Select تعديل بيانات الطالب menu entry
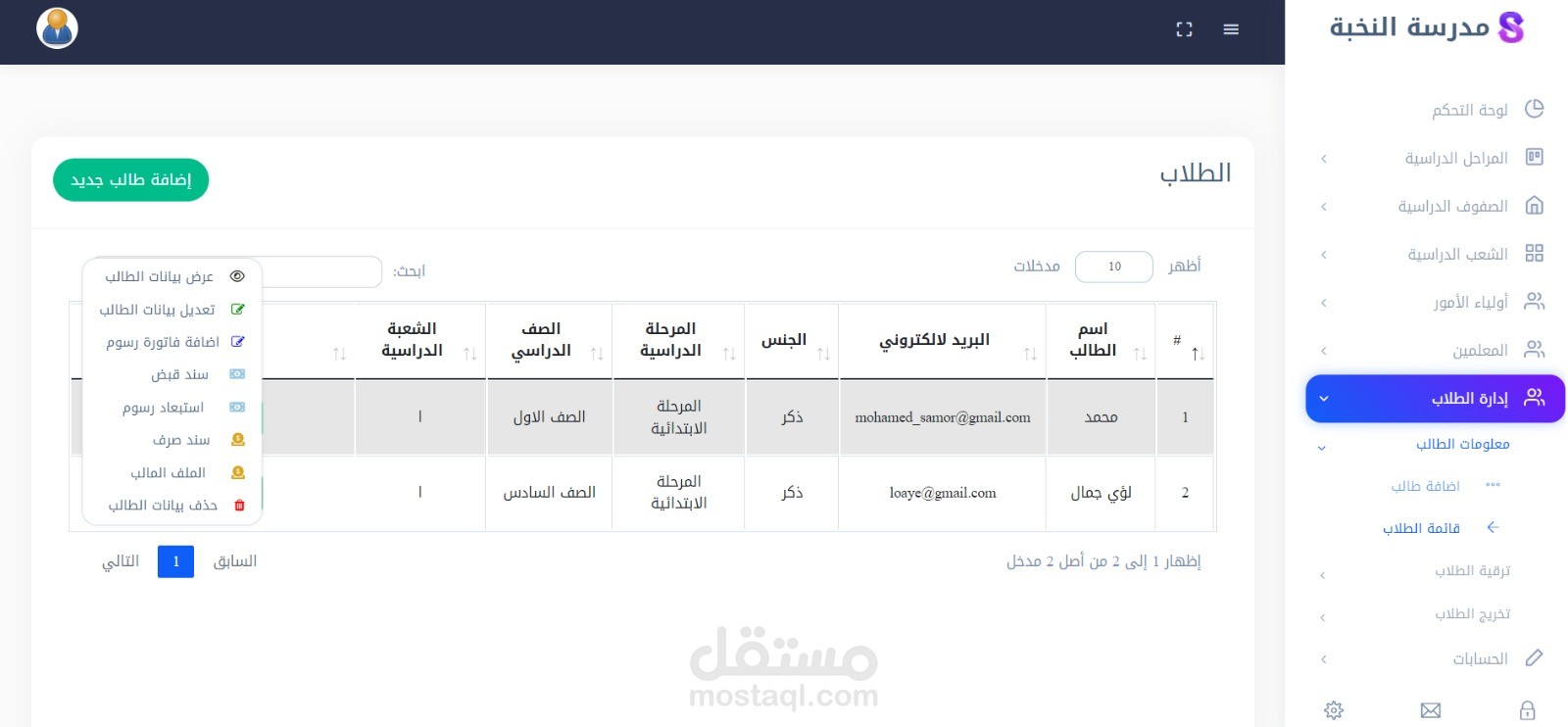Viewport: 1568px width, 727px height. tap(172, 309)
